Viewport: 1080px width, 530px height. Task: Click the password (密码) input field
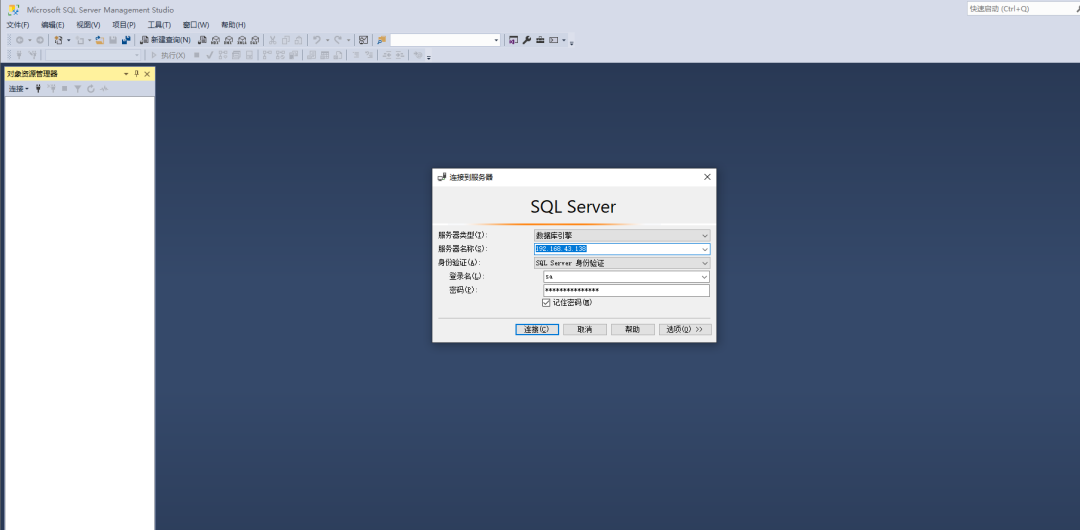pos(626,290)
